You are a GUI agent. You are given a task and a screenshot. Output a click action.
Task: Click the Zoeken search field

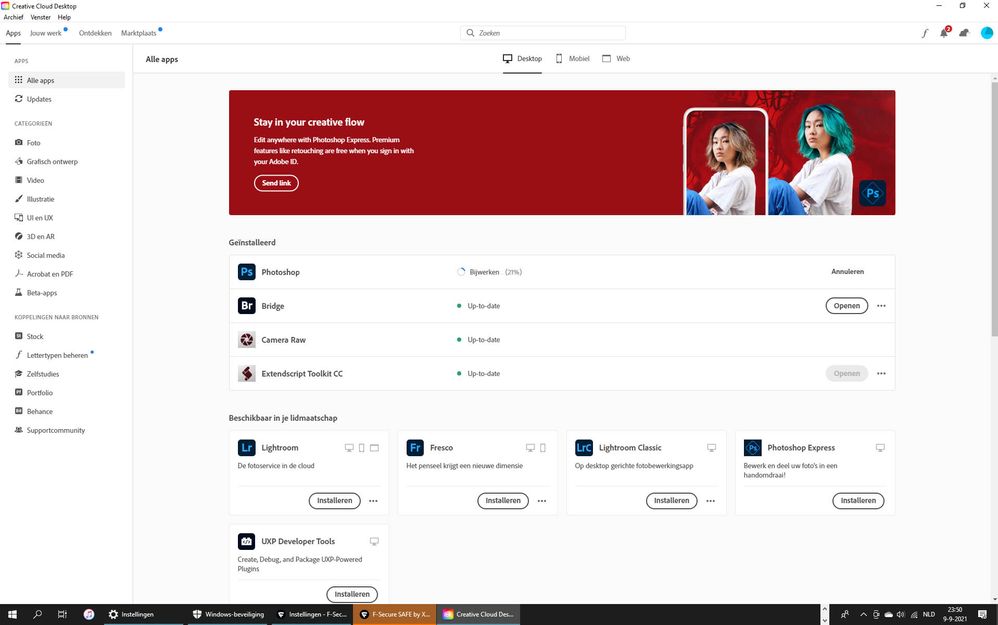tap(543, 32)
